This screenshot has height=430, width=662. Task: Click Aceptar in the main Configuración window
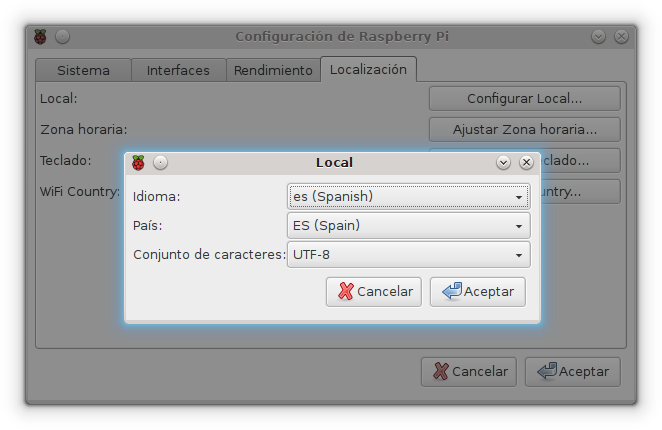(x=572, y=372)
